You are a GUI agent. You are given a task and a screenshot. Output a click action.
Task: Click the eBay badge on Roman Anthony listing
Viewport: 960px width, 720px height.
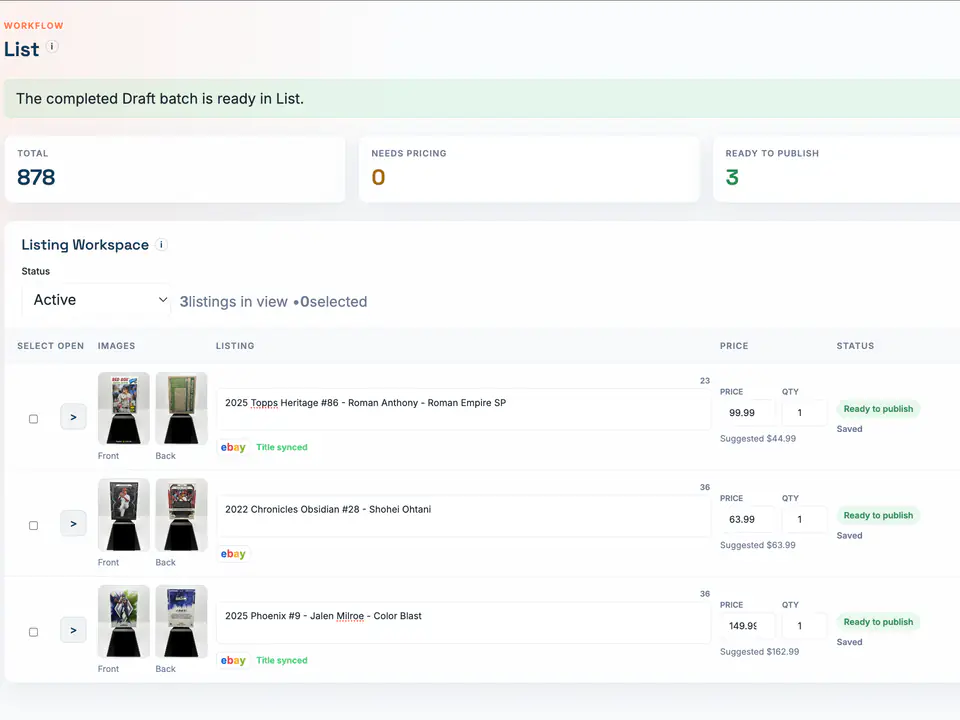click(233, 448)
